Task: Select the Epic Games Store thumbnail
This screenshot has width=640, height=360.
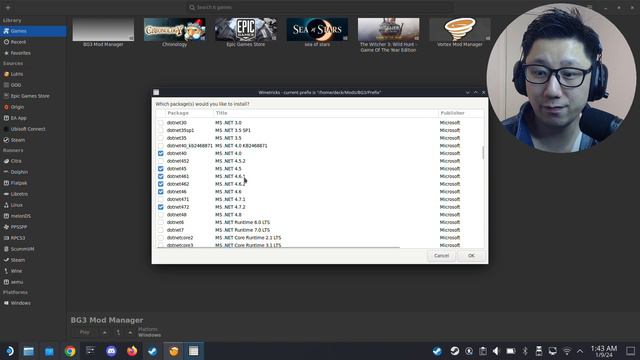Action: click(246, 29)
